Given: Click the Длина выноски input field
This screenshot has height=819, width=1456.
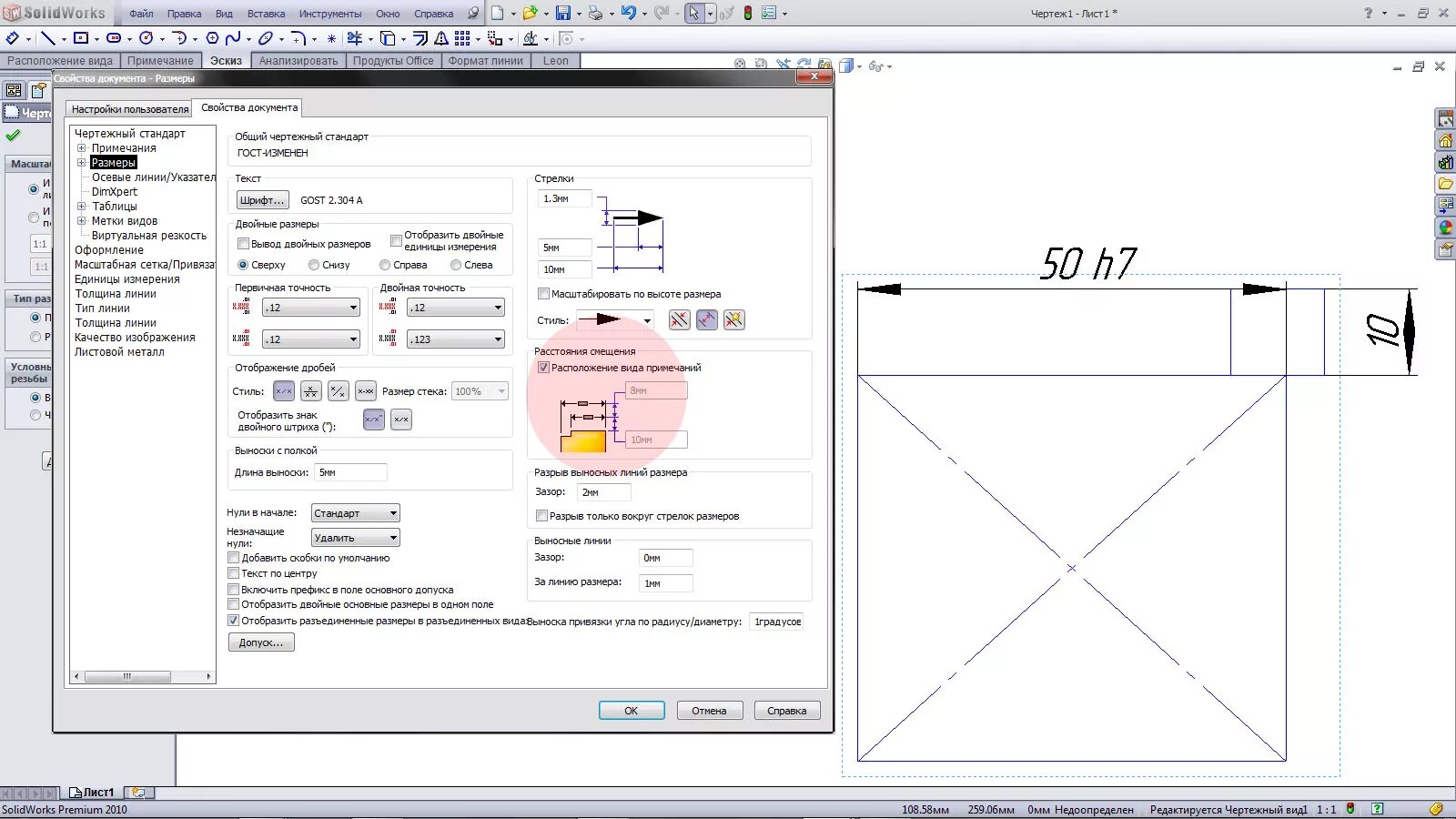Looking at the screenshot, I should click(350, 472).
